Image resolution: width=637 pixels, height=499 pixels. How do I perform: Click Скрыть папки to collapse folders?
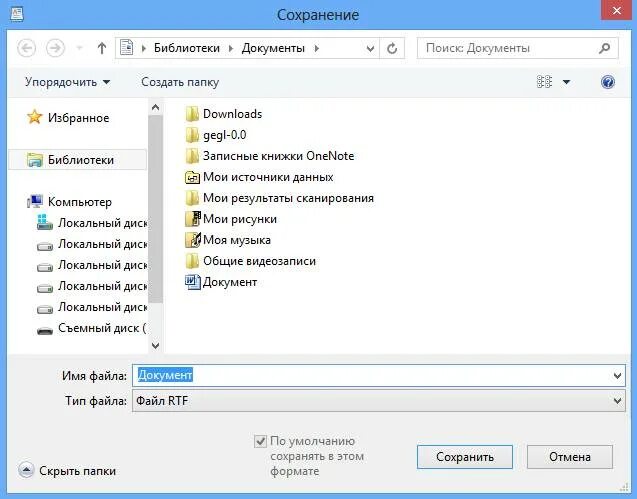[67, 471]
